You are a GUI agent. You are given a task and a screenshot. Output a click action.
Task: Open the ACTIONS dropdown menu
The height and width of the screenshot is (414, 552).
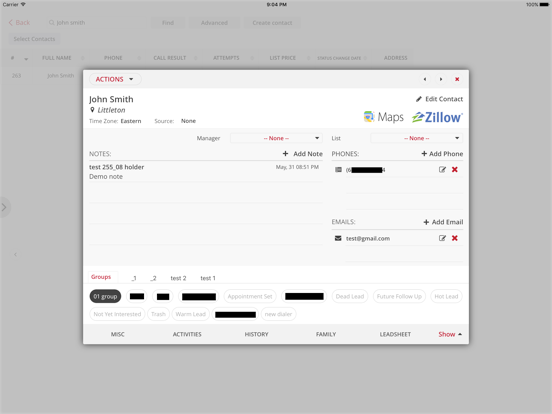(115, 79)
